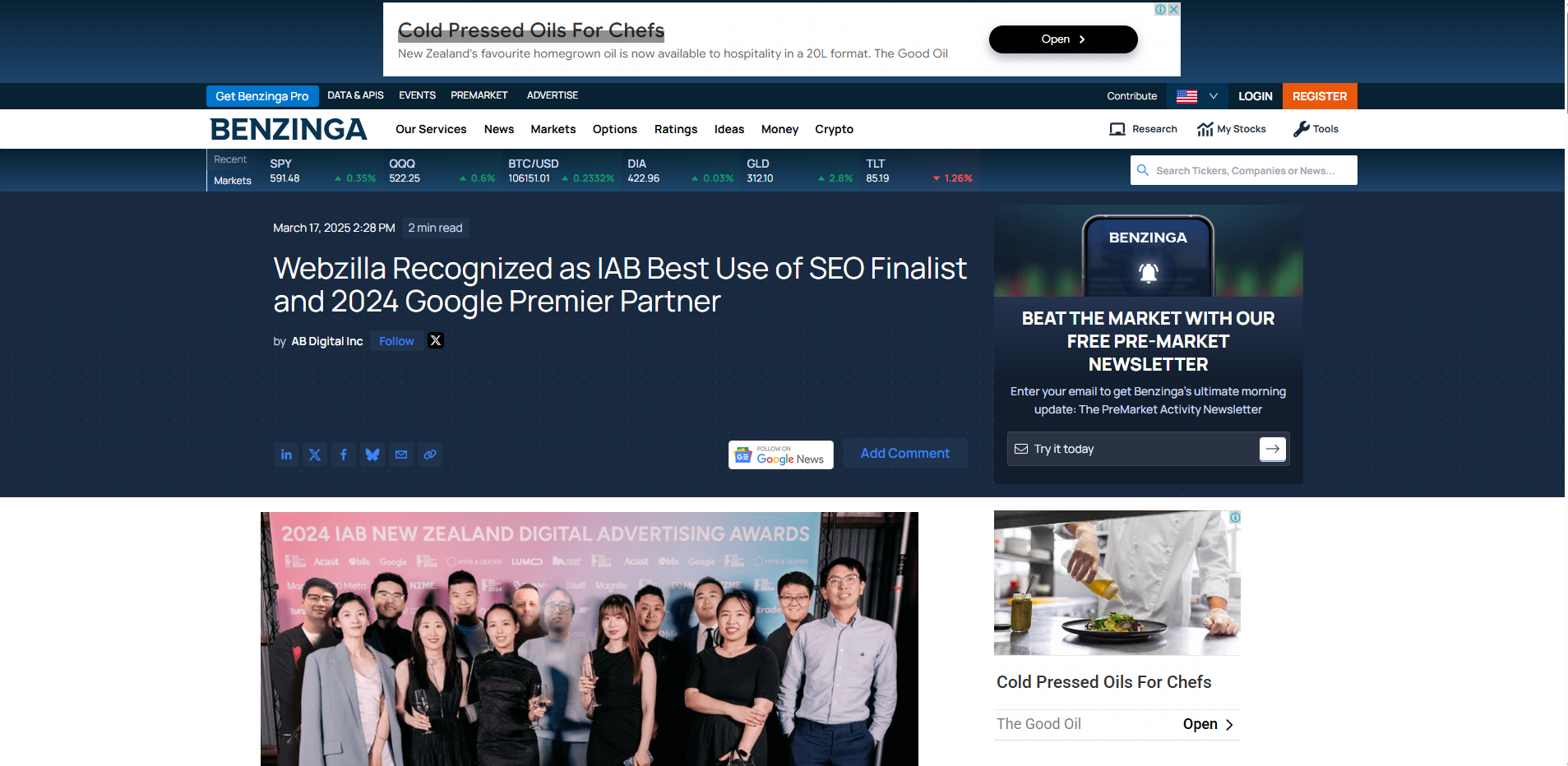This screenshot has width=1568, height=766.
Task: Open PREMARKET link
Action: pos(479,95)
